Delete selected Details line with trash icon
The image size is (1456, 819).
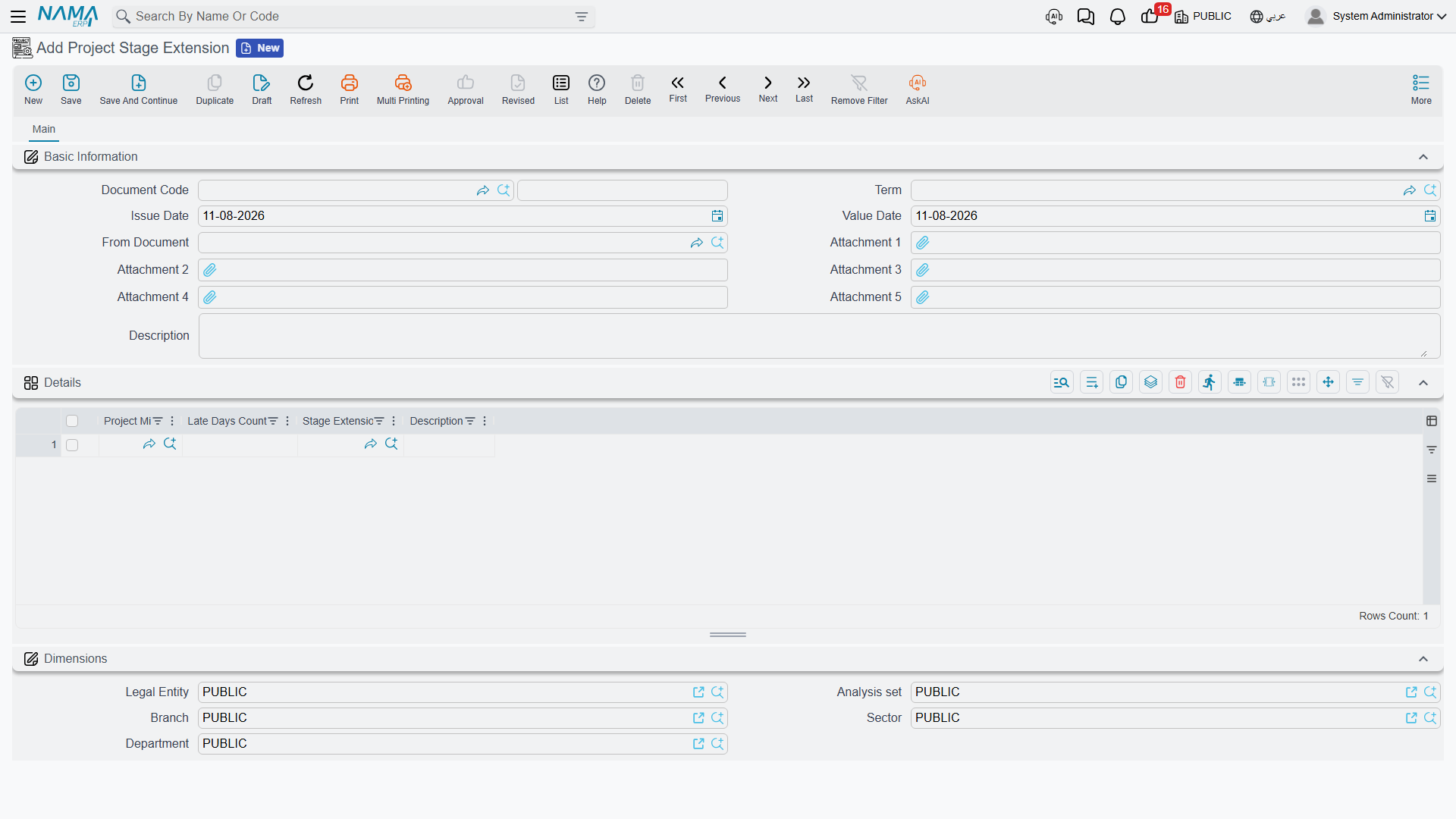coord(1180,382)
